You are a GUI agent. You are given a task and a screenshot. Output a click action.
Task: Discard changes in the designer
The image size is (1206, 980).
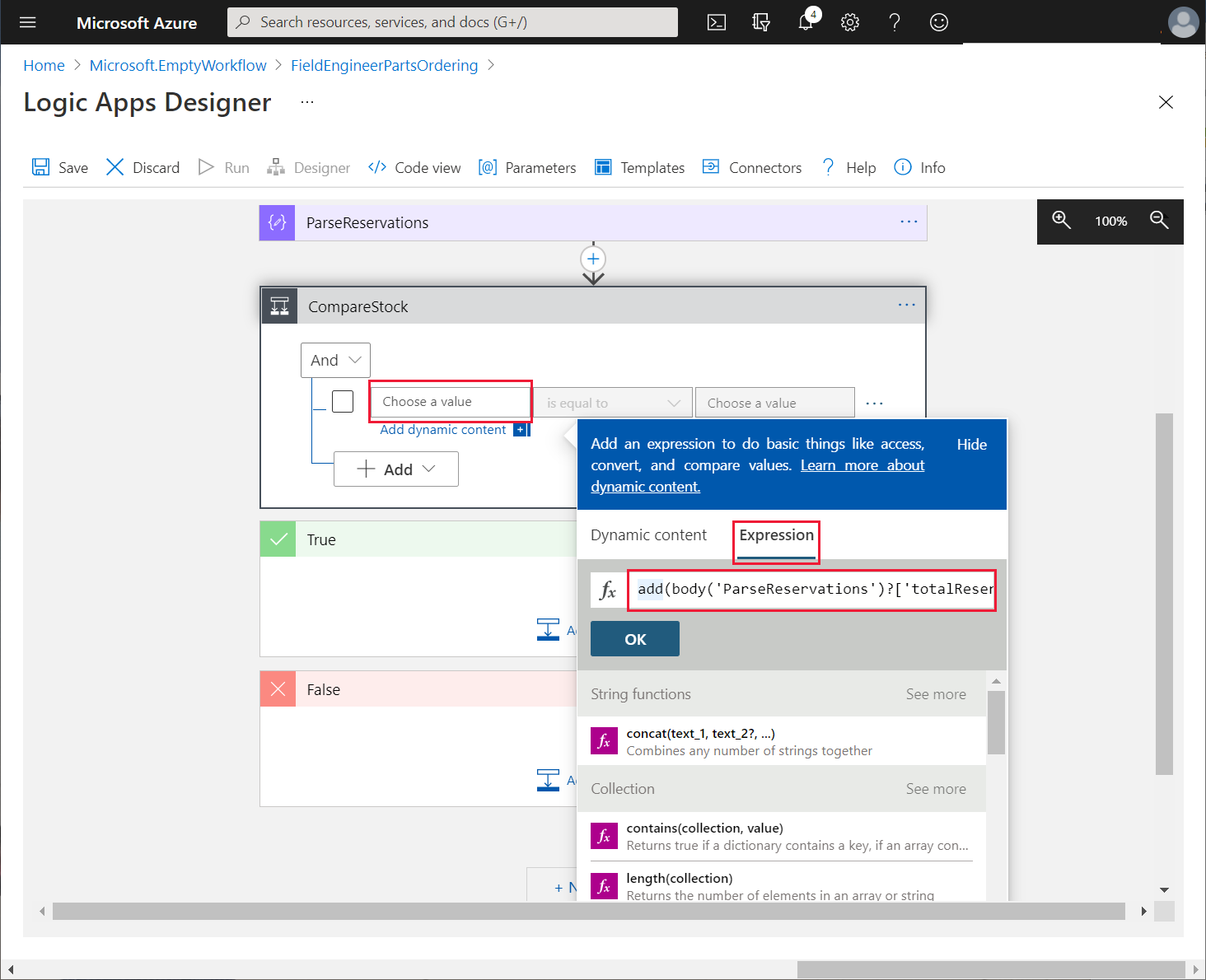[143, 167]
